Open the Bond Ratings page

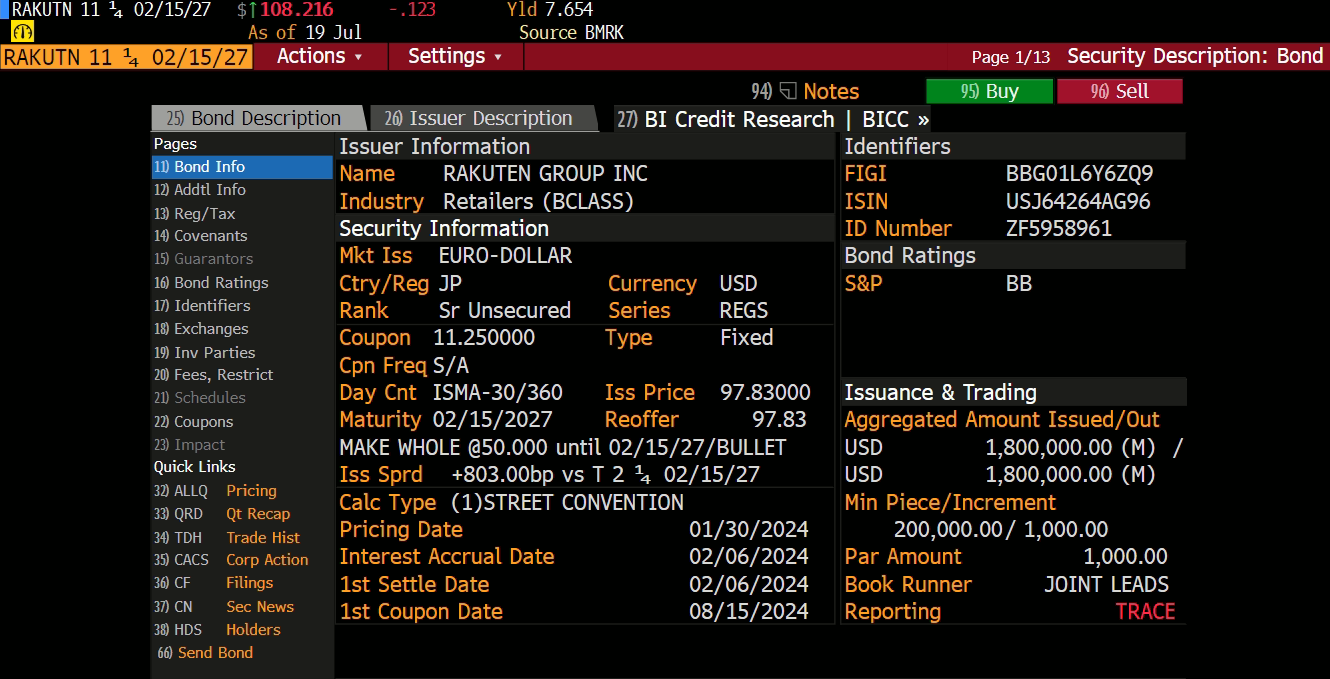click(242, 283)
